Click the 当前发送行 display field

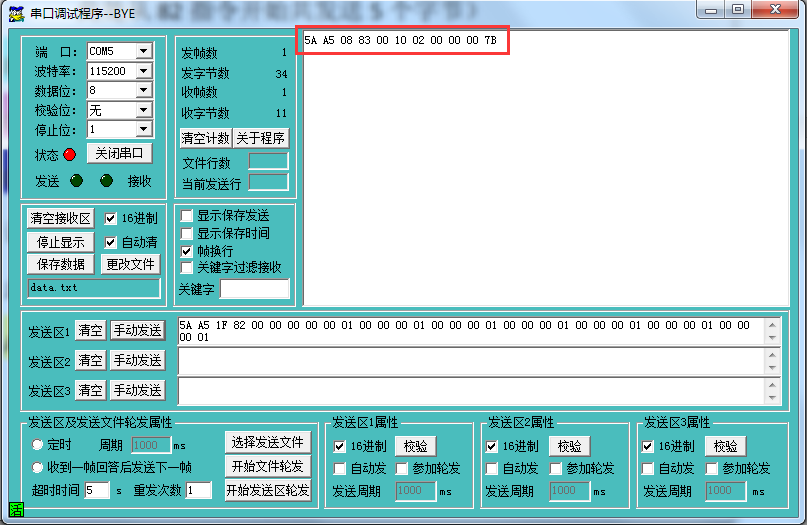click(x=268, y=182)
